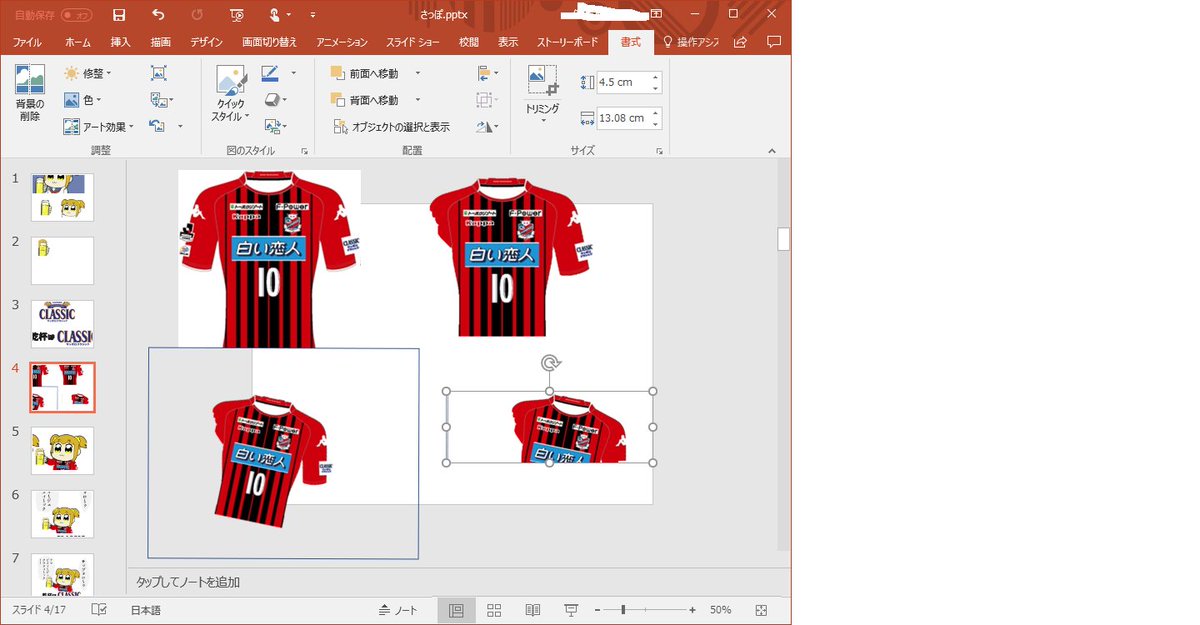The width and height of the screenshot is (1200, 625).
Task: Click 前面へ移動 button
Action: [x=364, y=73]
